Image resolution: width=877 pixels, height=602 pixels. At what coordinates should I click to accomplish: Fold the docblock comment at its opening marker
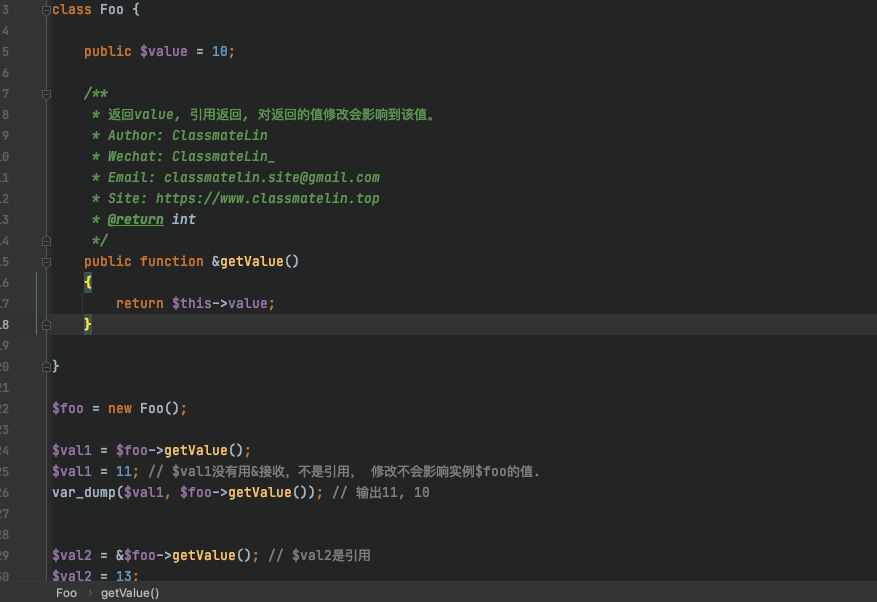[46, 93]
